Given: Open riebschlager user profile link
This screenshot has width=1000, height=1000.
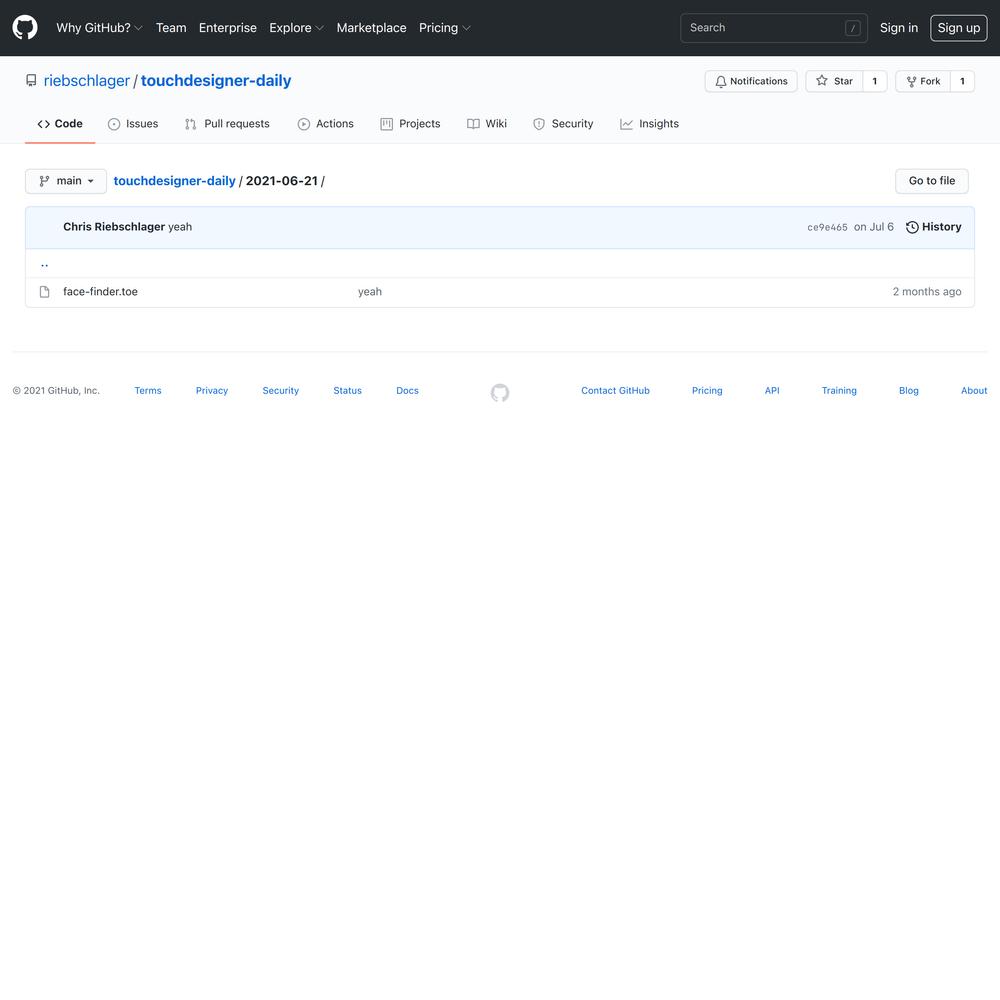Looking at the screenshot, I should click(x=87, y=80).
